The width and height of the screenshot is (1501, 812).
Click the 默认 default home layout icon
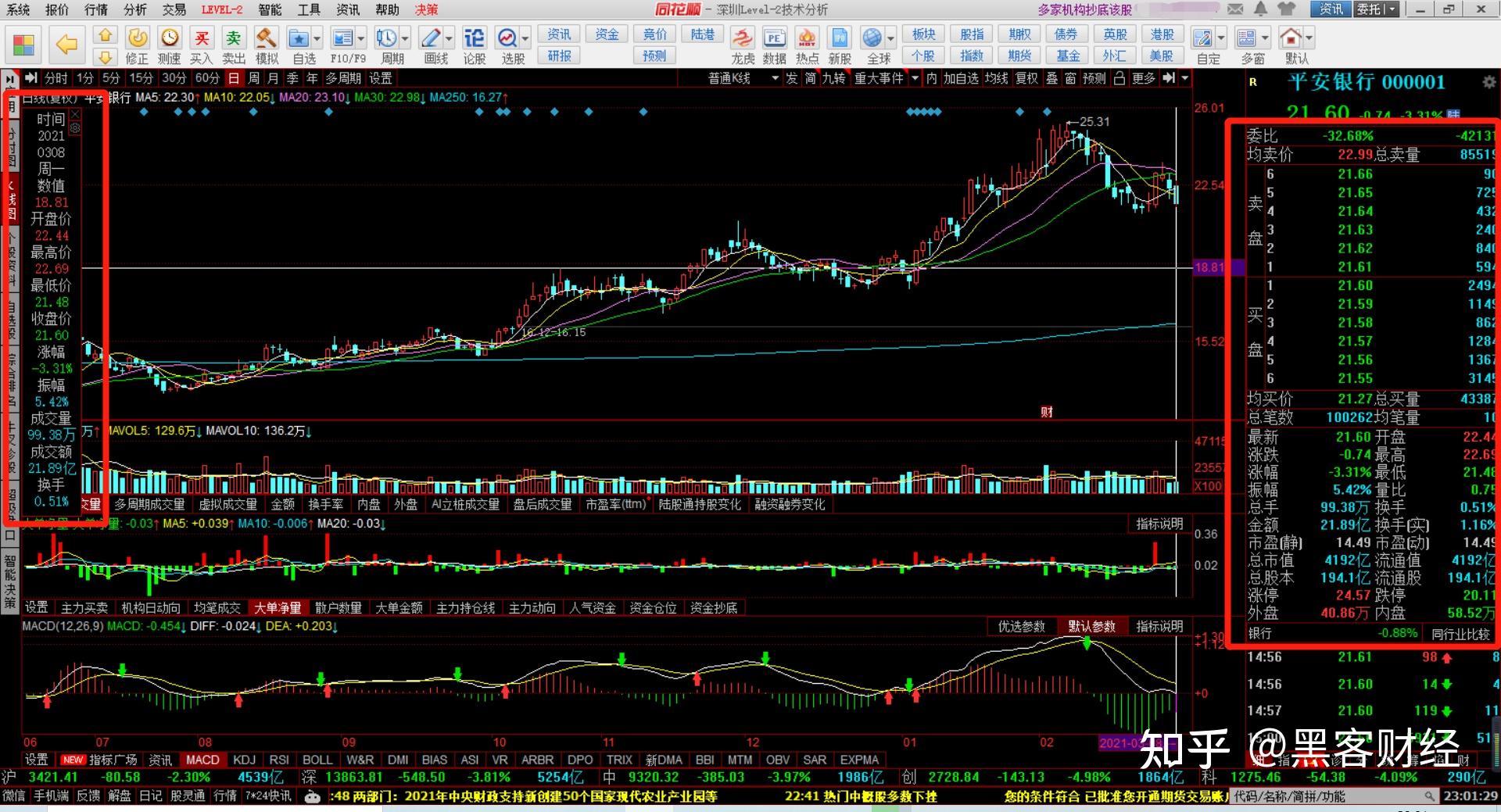click(x=1292, y=46)
